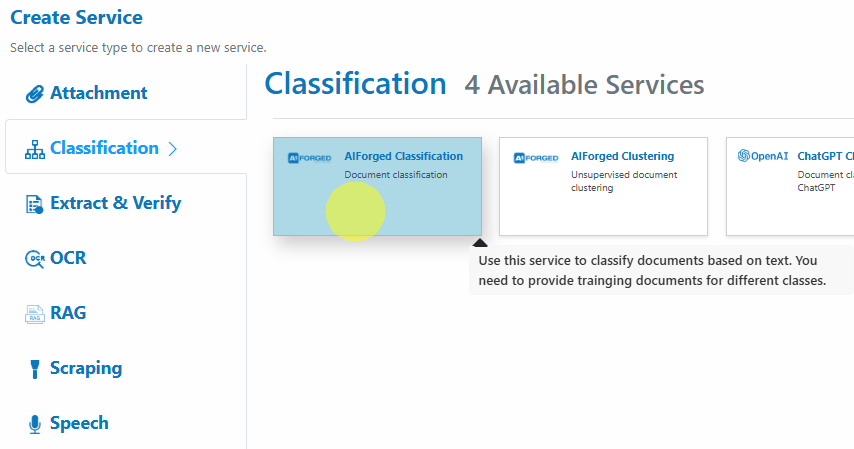Click the Extract & Verify document icon
The height and width of the screenshot is (449, 854).
34,204
